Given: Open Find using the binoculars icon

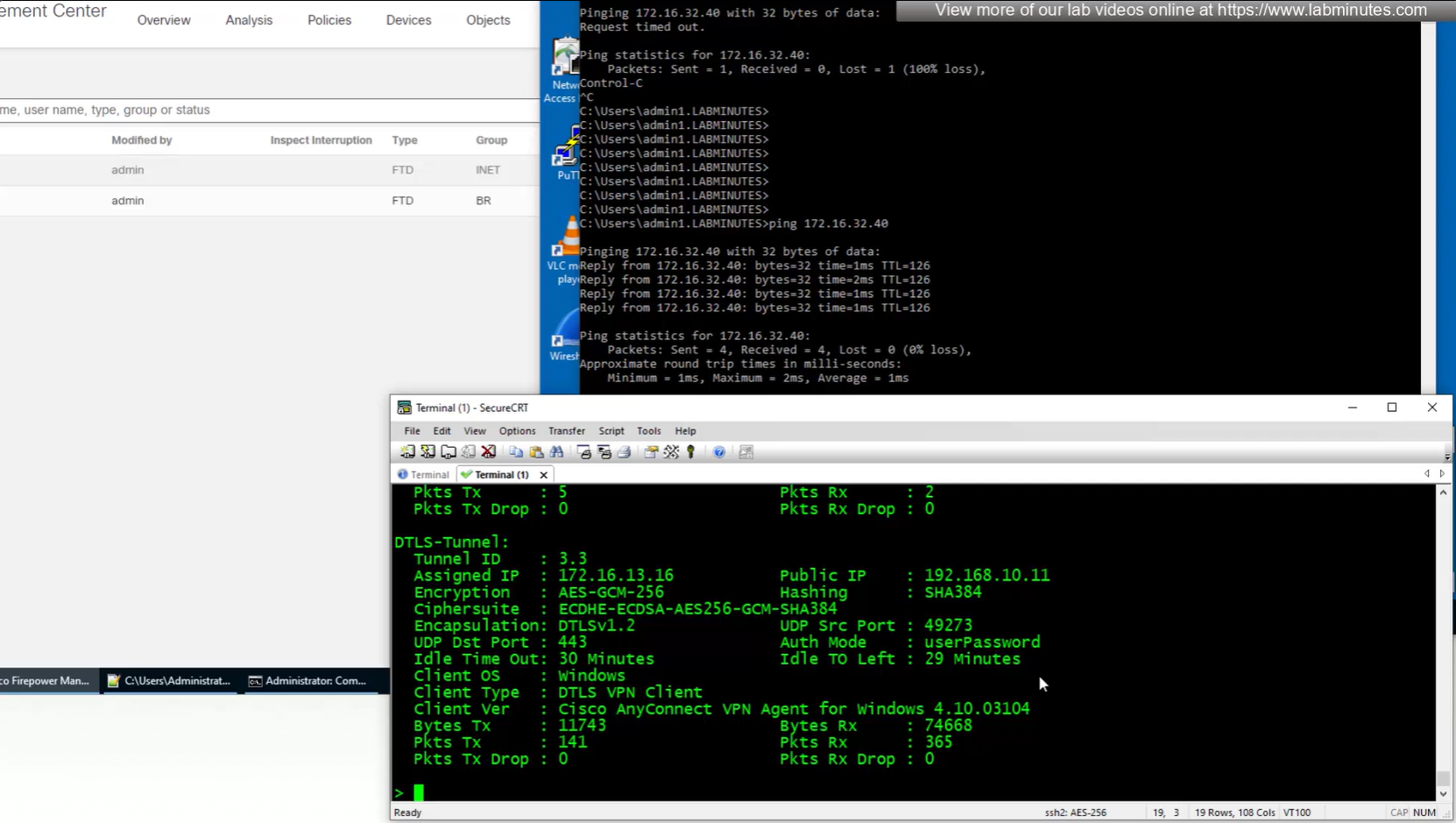Looking at the screenshot, I should [556, 452].
